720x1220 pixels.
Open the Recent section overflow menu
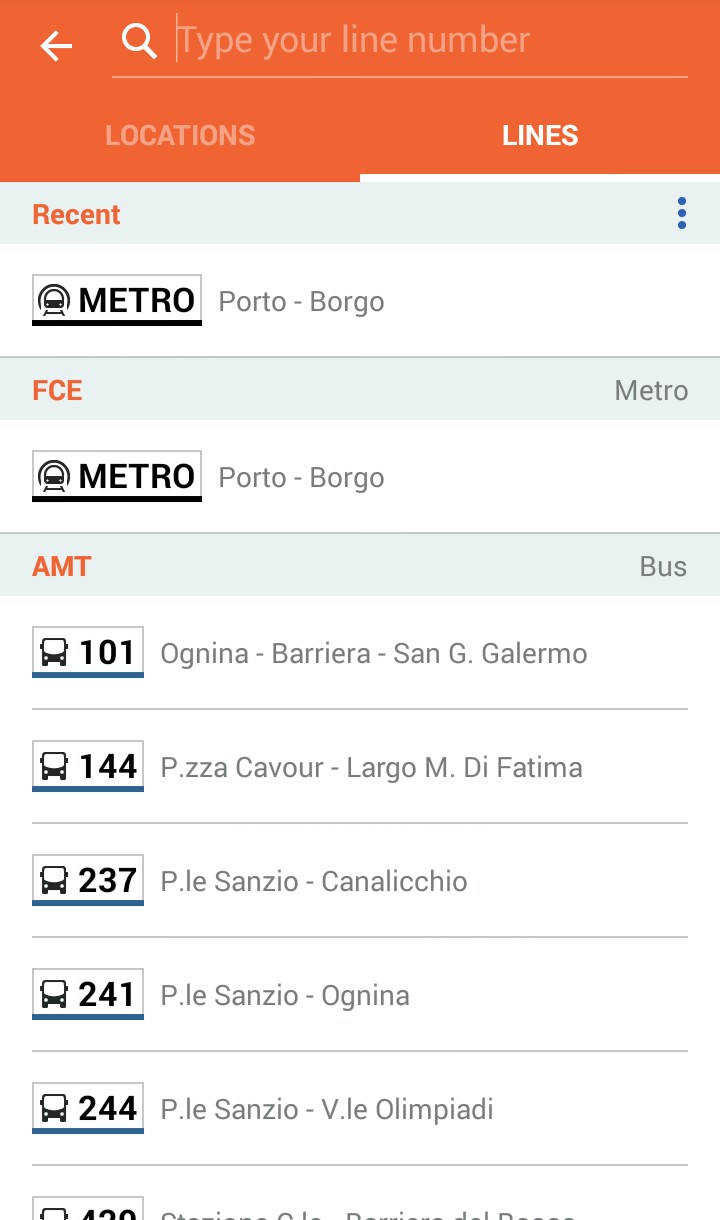click(x=682, y=213)
